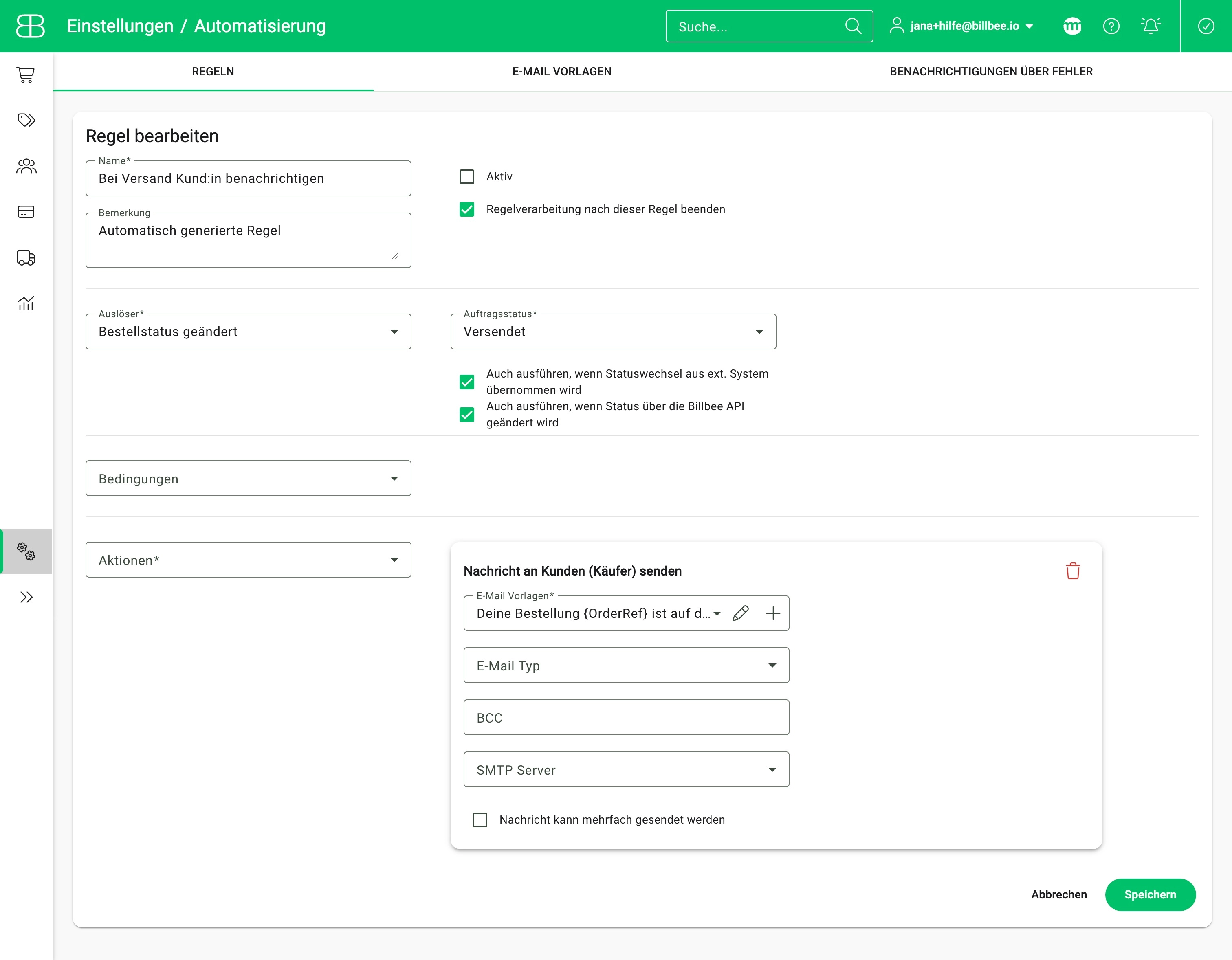Click into the BCC field
Screen dimensions: 1232x960
pyautogui.click(x=626, y=718)
